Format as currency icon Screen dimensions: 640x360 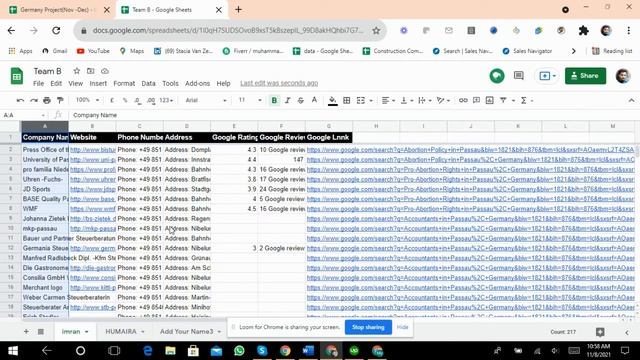click(x=112, y=100)
